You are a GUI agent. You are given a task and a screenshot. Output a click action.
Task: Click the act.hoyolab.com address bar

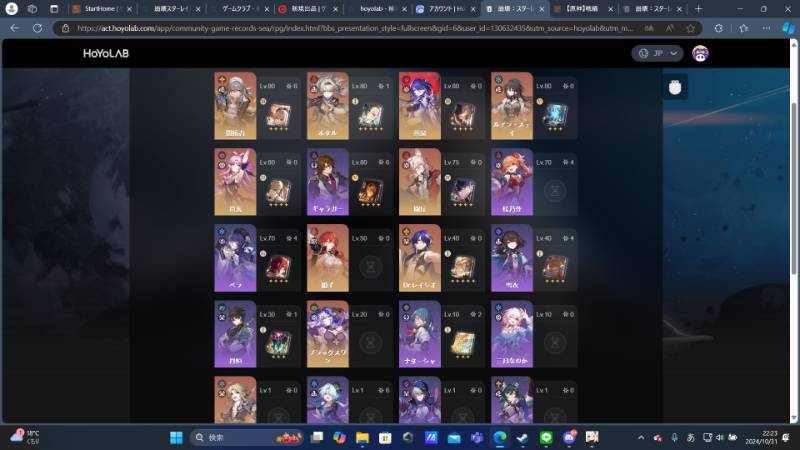click(x=355, y=28)
